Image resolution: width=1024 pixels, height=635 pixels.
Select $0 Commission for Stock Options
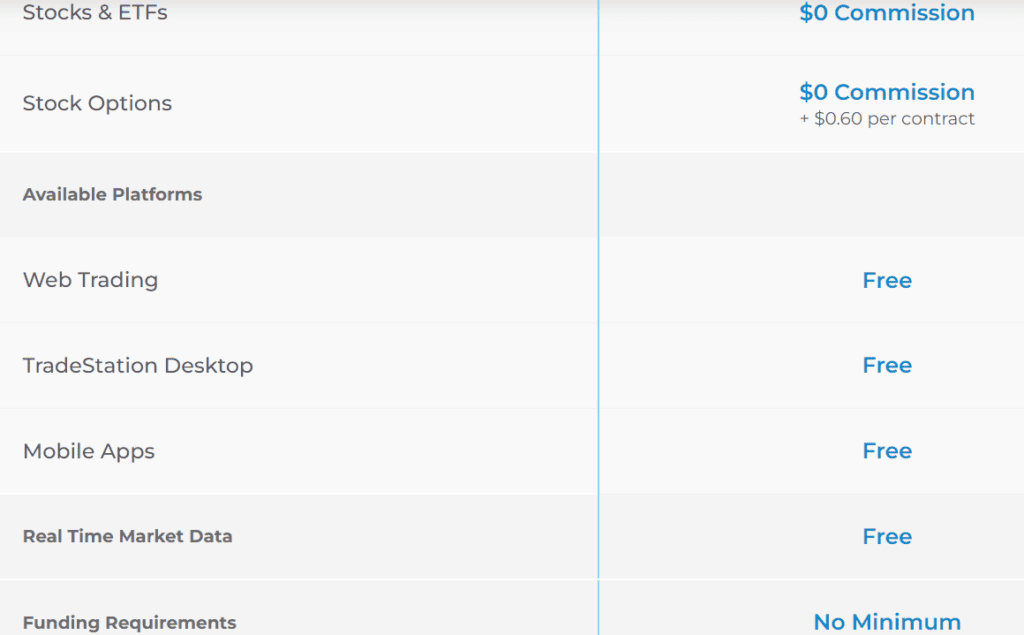[x=886, y=92]
